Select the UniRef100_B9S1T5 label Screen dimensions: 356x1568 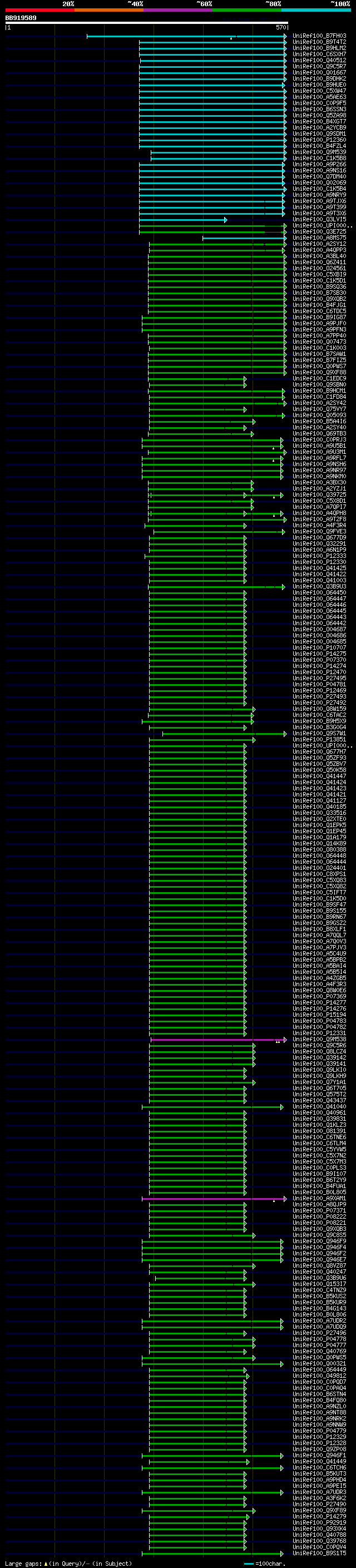tap(319, 1554)
